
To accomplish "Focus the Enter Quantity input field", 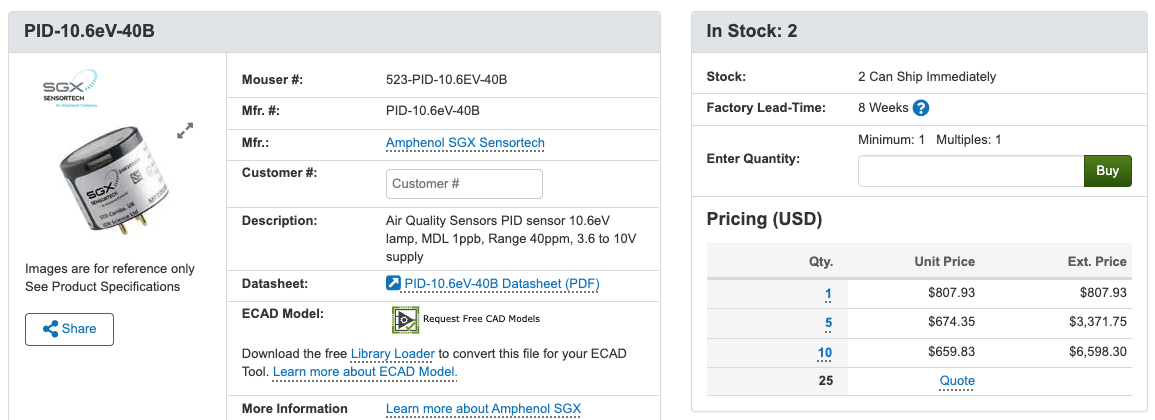I will [971, 171].
